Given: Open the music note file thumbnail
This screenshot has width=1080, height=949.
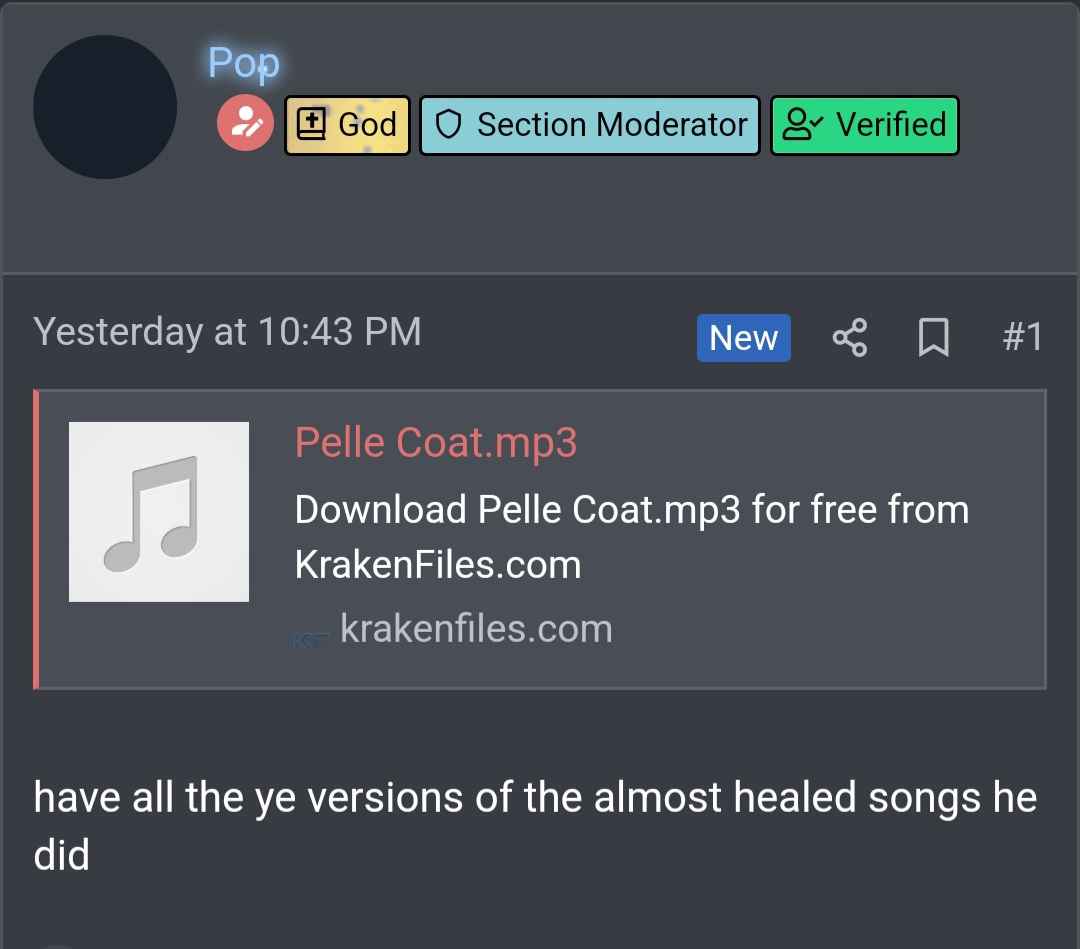Looking at the screenshot, I should (x=159, y=512).
